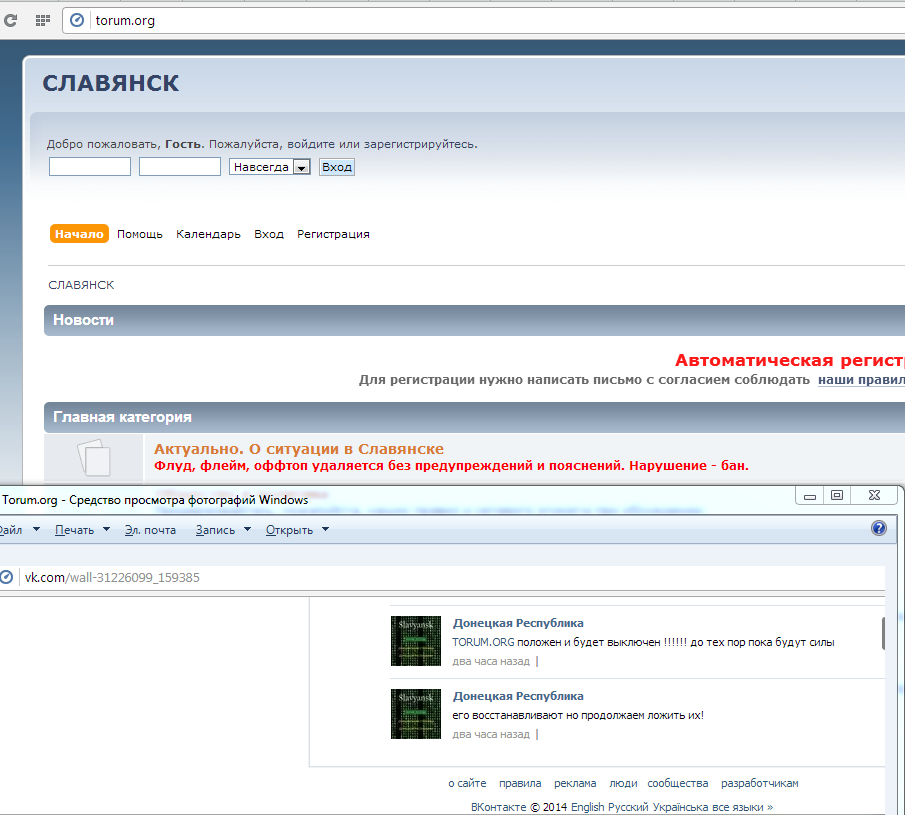Screen dimensions: 905x815
Task: Select the Начало navigation tab
Action: pos(79,234)
